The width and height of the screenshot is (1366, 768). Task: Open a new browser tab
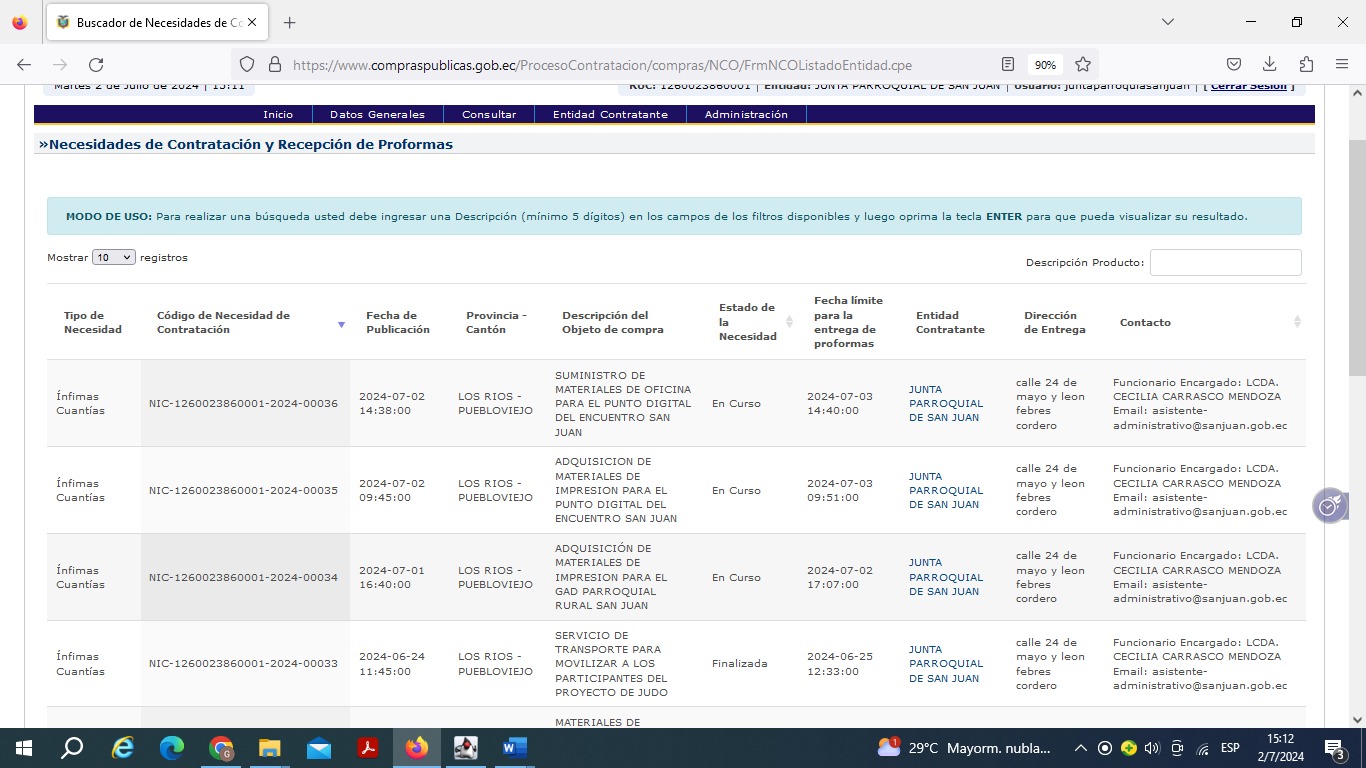click(x=289, y=22)
